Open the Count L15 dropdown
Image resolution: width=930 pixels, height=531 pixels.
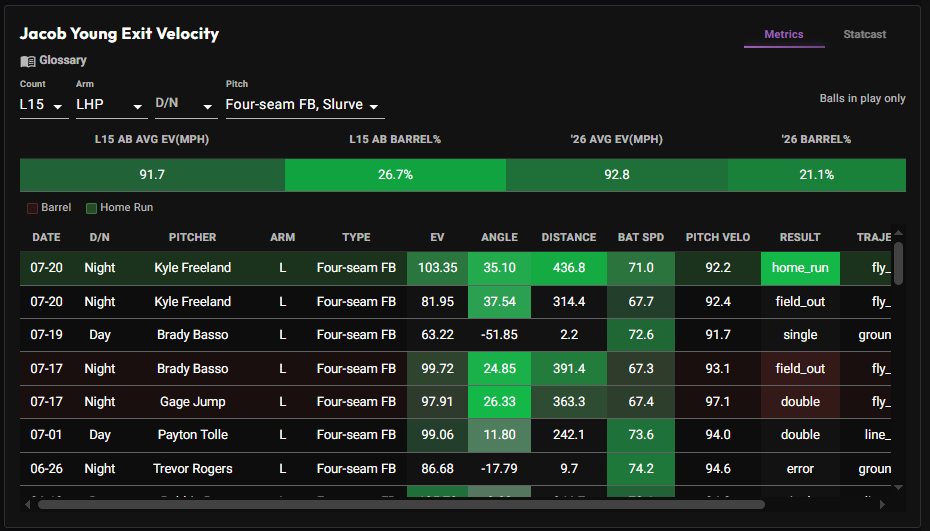[44, 105]
